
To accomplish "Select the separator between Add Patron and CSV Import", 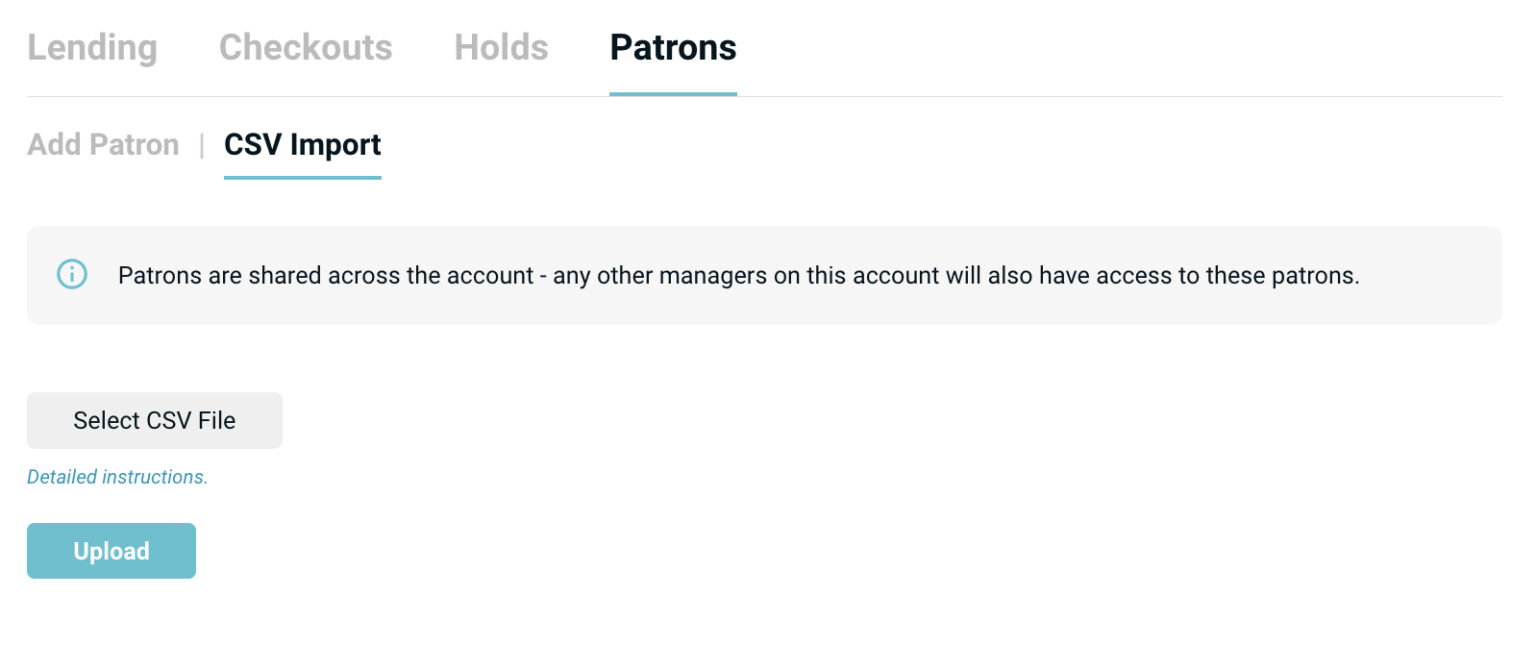I will tap(201, 145).
